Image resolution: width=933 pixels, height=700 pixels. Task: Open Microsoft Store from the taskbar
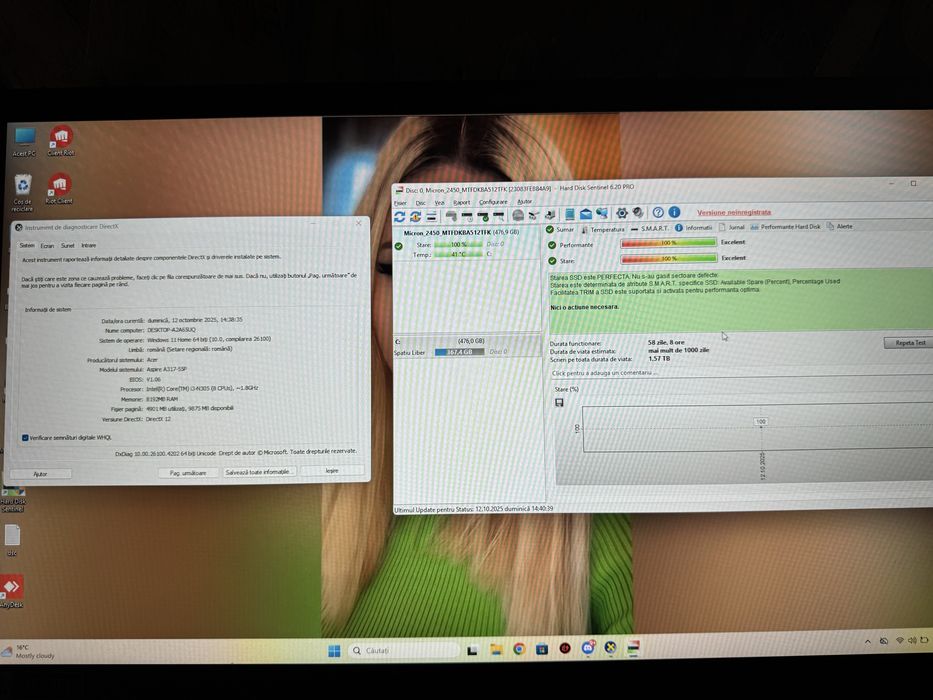(541, 649)
